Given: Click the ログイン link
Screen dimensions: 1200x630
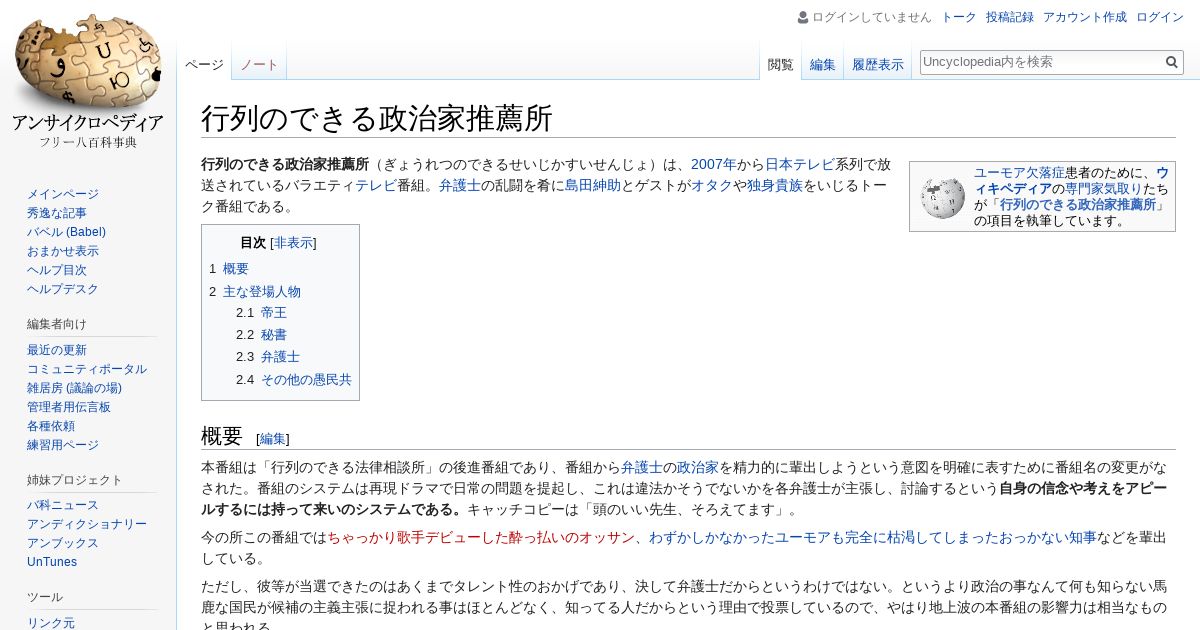Looking at the screenshot, I should [x=1160, y=17].
